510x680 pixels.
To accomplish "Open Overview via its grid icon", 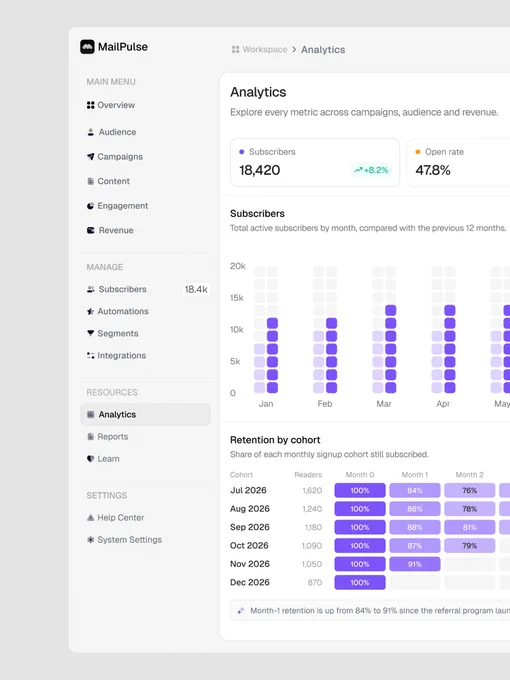I will (90, 105).
